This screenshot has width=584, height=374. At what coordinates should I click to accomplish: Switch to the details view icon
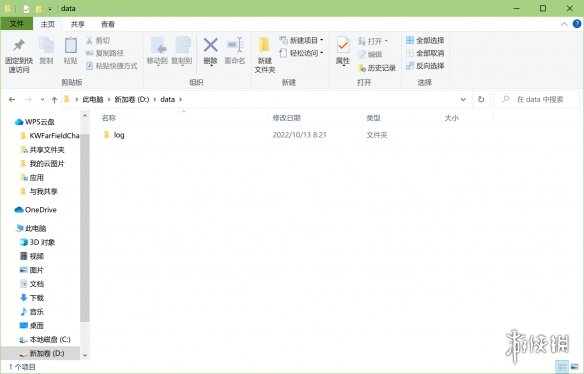pyautogui.click(x=562, y=367)
